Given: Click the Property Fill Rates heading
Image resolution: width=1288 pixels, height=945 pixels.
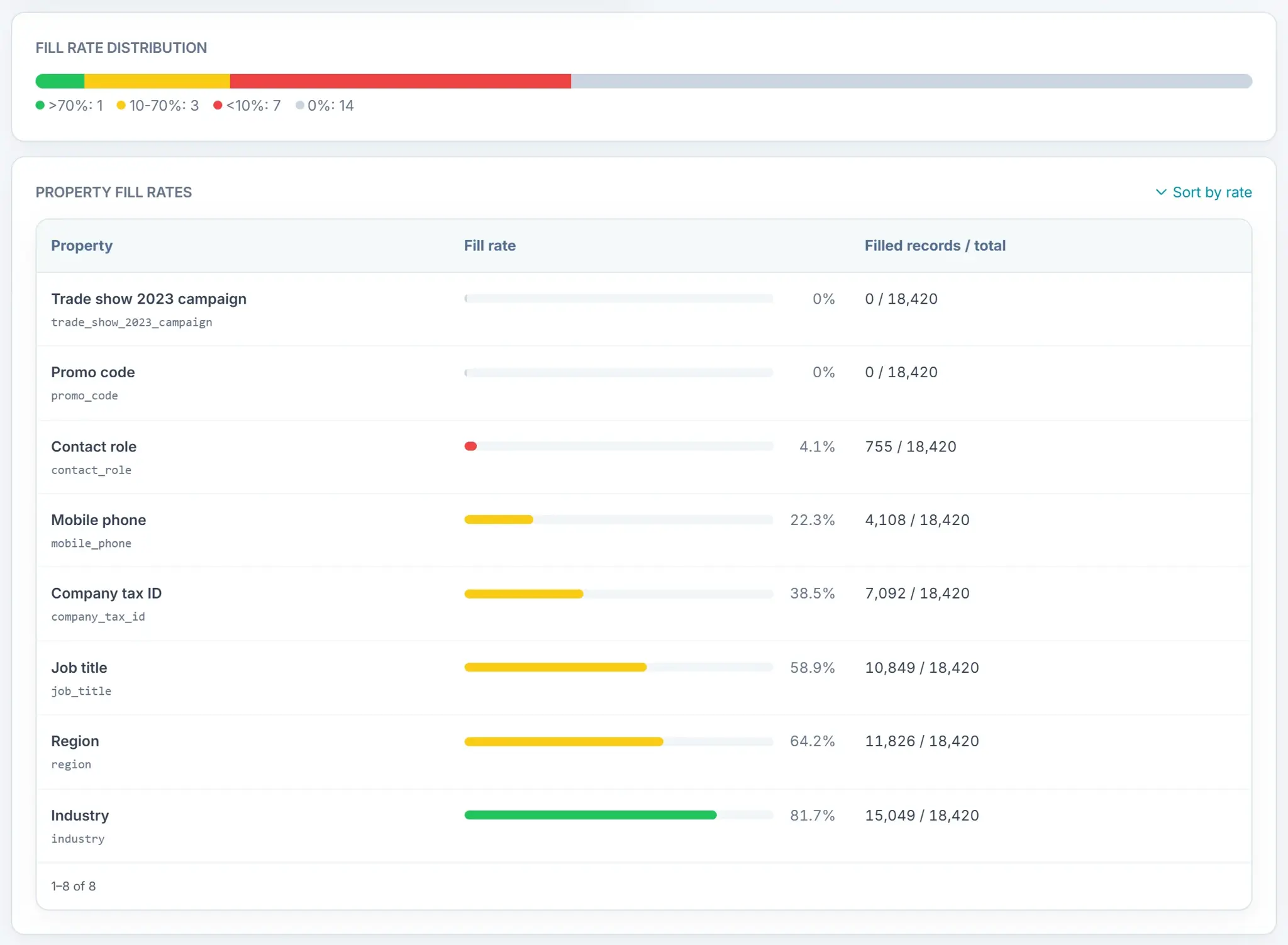Looking at the screenshot, I should point(114,192).
